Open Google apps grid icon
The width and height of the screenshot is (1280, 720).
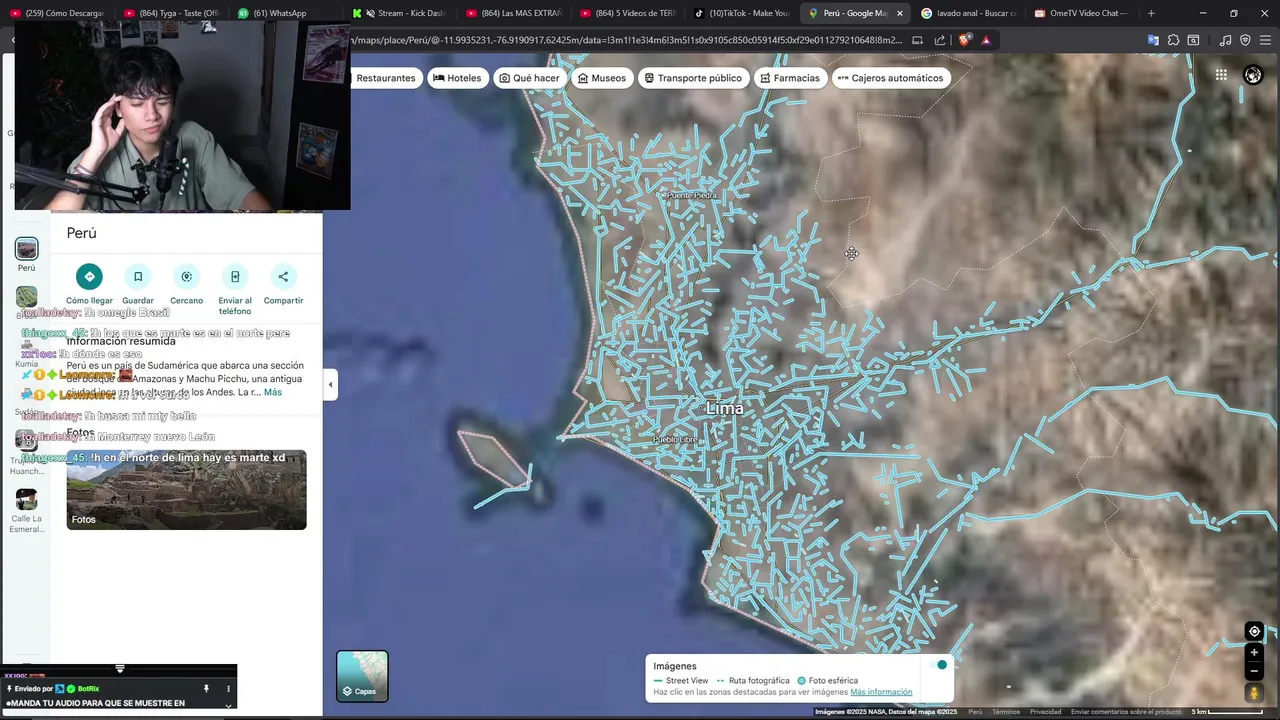1221,75
